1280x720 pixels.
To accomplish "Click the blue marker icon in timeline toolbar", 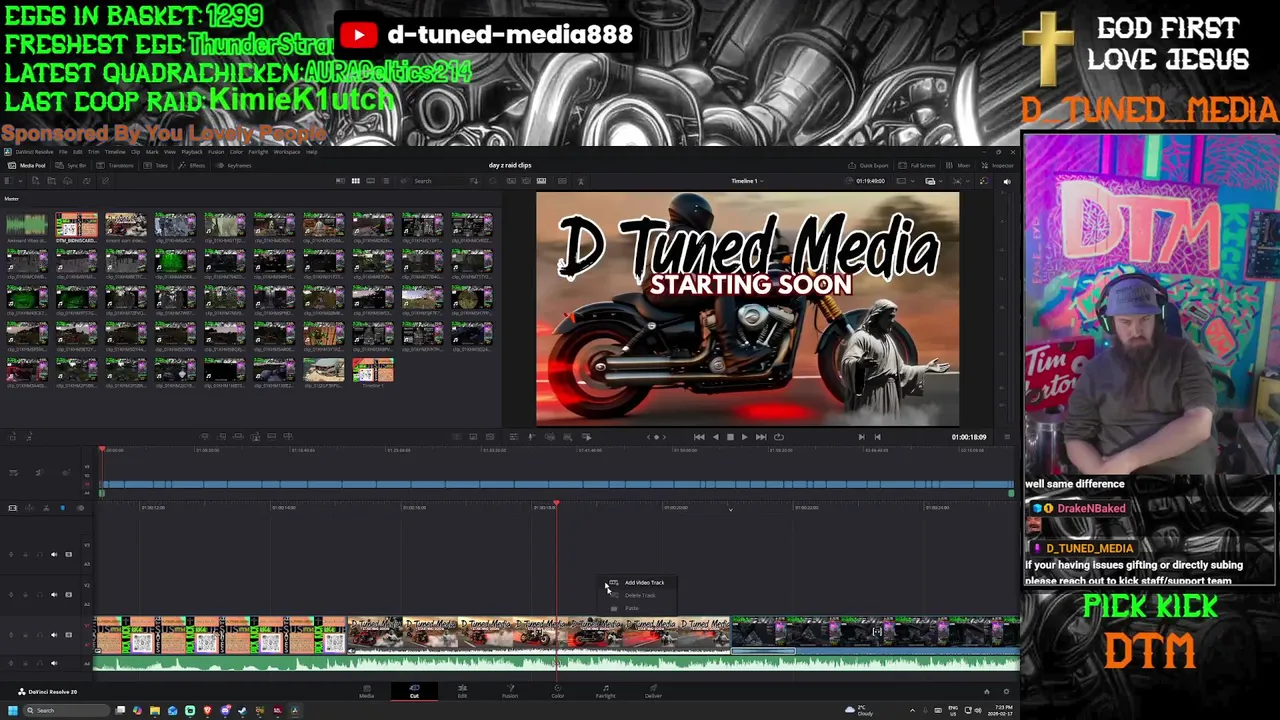I will point(62,508).
